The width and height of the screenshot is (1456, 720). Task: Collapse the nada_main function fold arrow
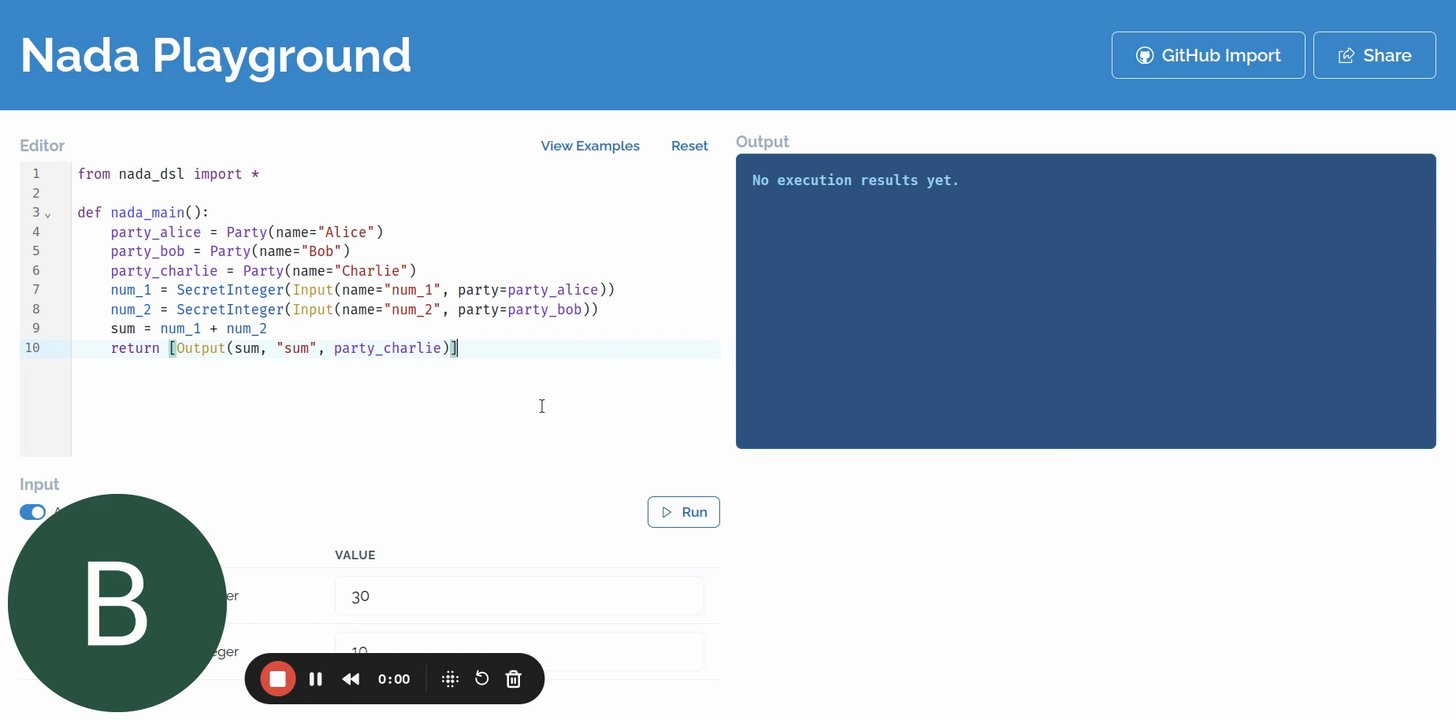(48, 214)
